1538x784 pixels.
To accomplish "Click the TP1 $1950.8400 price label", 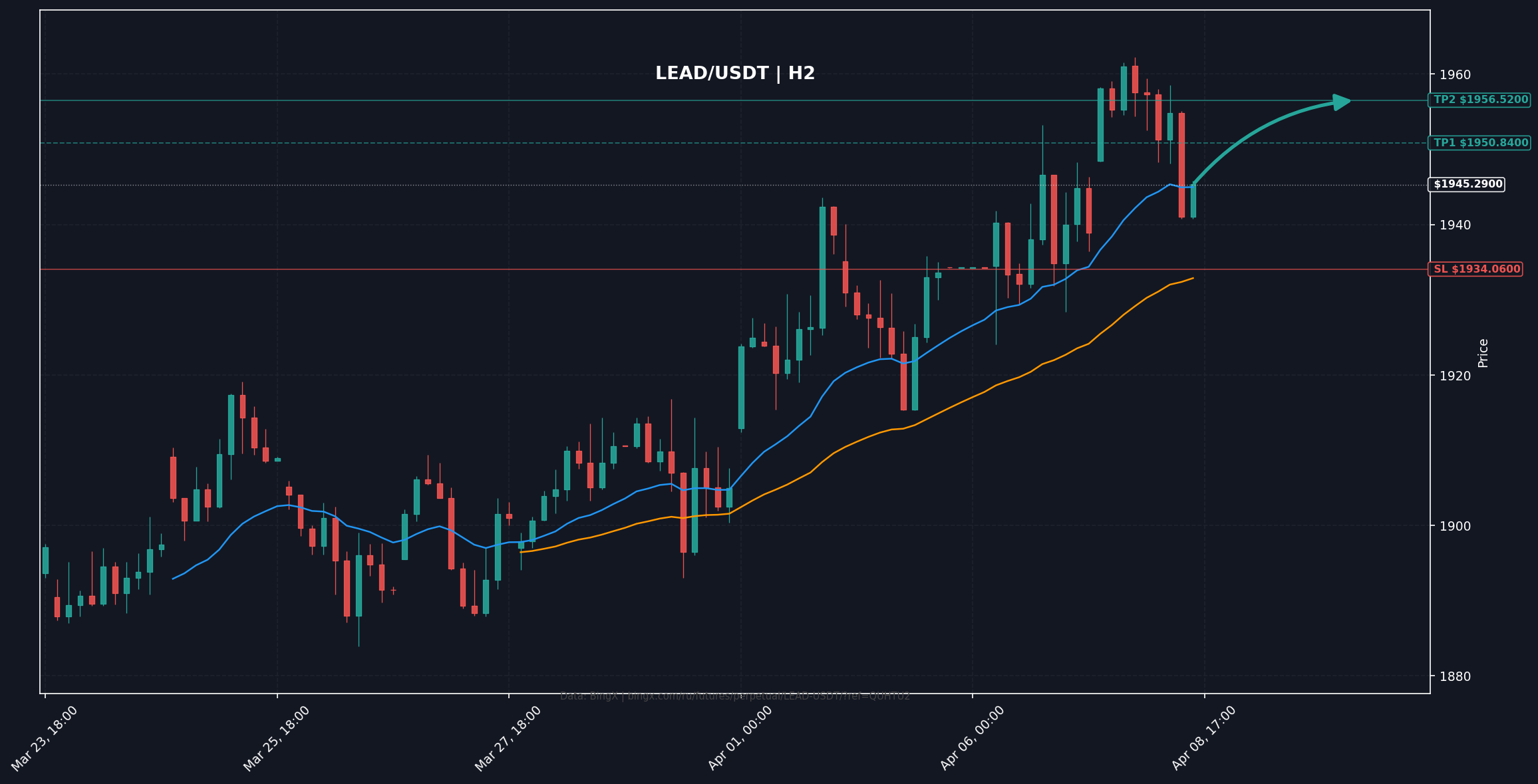I will [x=1480, y=143].
